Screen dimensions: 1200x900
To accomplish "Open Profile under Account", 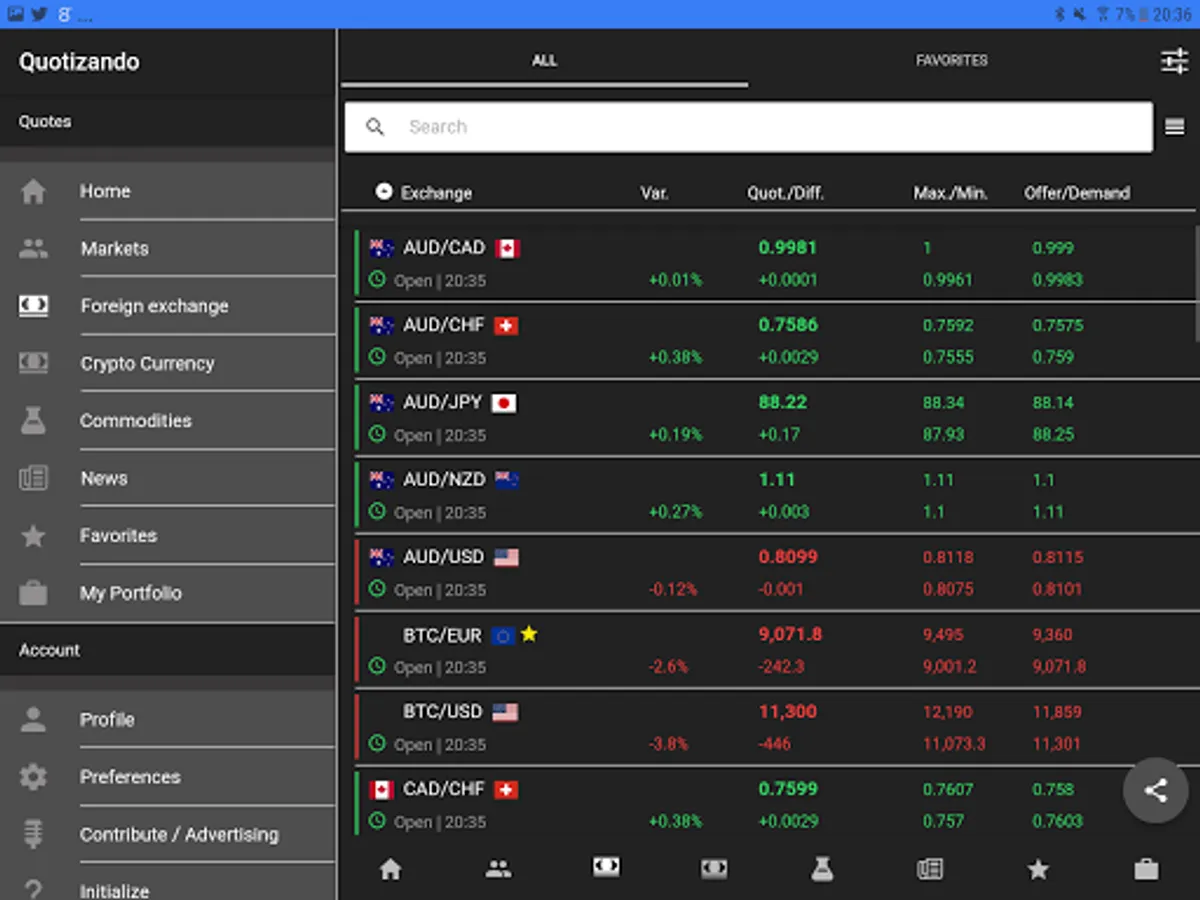I will click(x=168, y=719).
